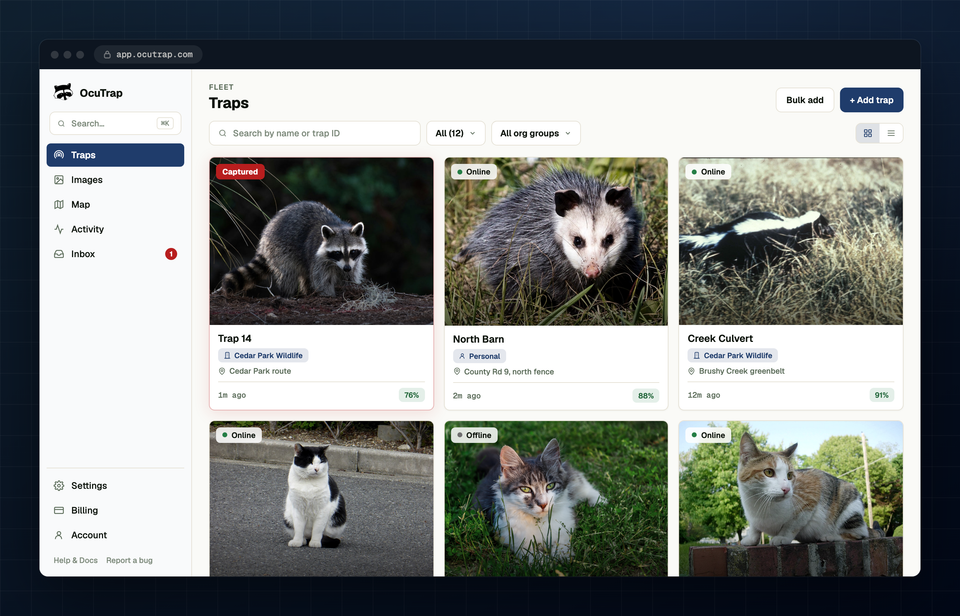Viewport: 960px width, 616px height.
Task: Open the Trap 14 raccoon thumbnail
Action: click(x=321, y=241)
